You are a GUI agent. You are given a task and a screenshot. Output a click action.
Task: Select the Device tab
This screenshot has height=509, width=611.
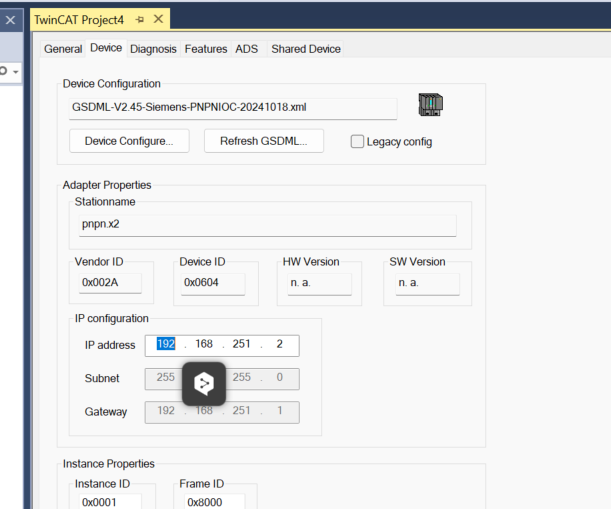[106, 48]
